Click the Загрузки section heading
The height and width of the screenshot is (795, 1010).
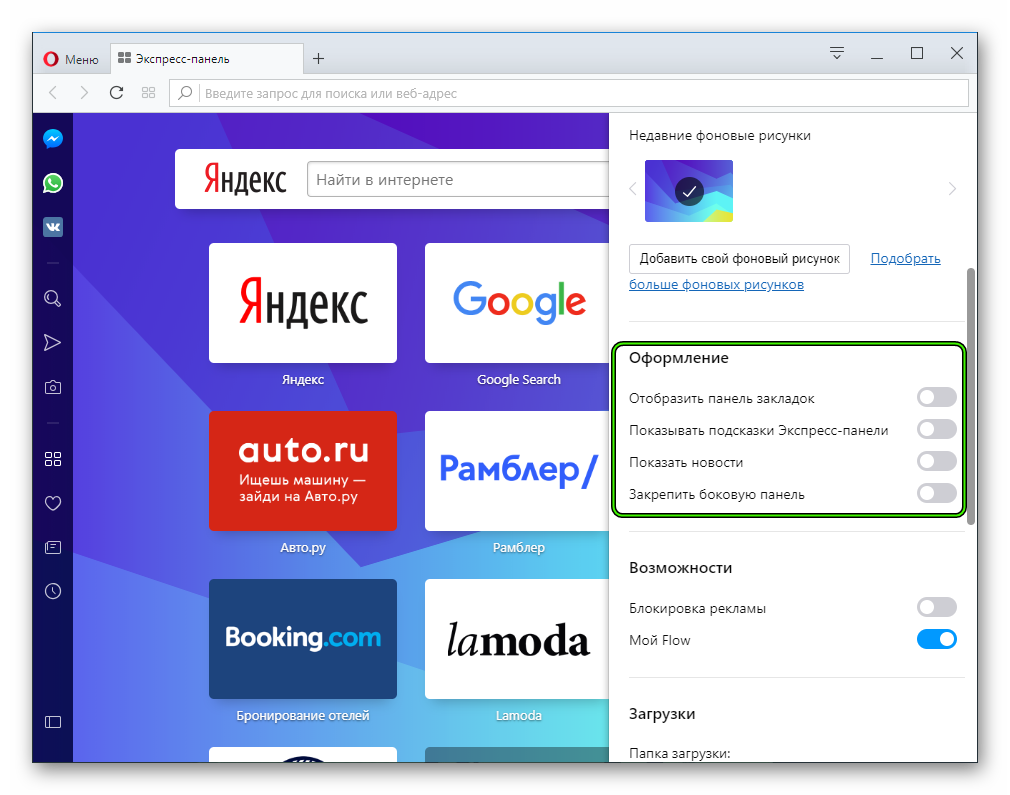click(662, 714)
